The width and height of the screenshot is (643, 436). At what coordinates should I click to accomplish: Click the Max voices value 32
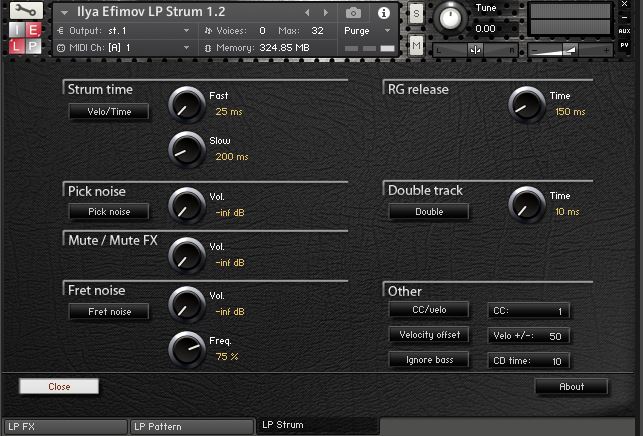click(317, 31)
